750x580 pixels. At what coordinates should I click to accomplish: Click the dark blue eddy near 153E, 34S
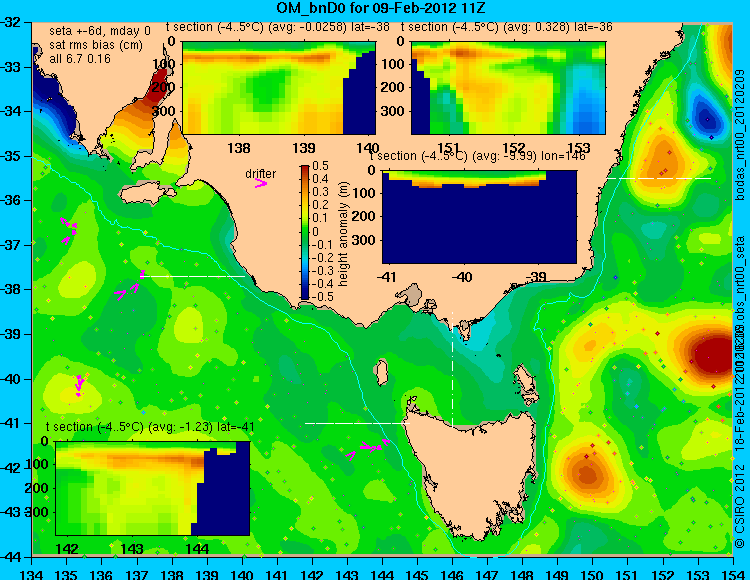click(x=707, y=117)
